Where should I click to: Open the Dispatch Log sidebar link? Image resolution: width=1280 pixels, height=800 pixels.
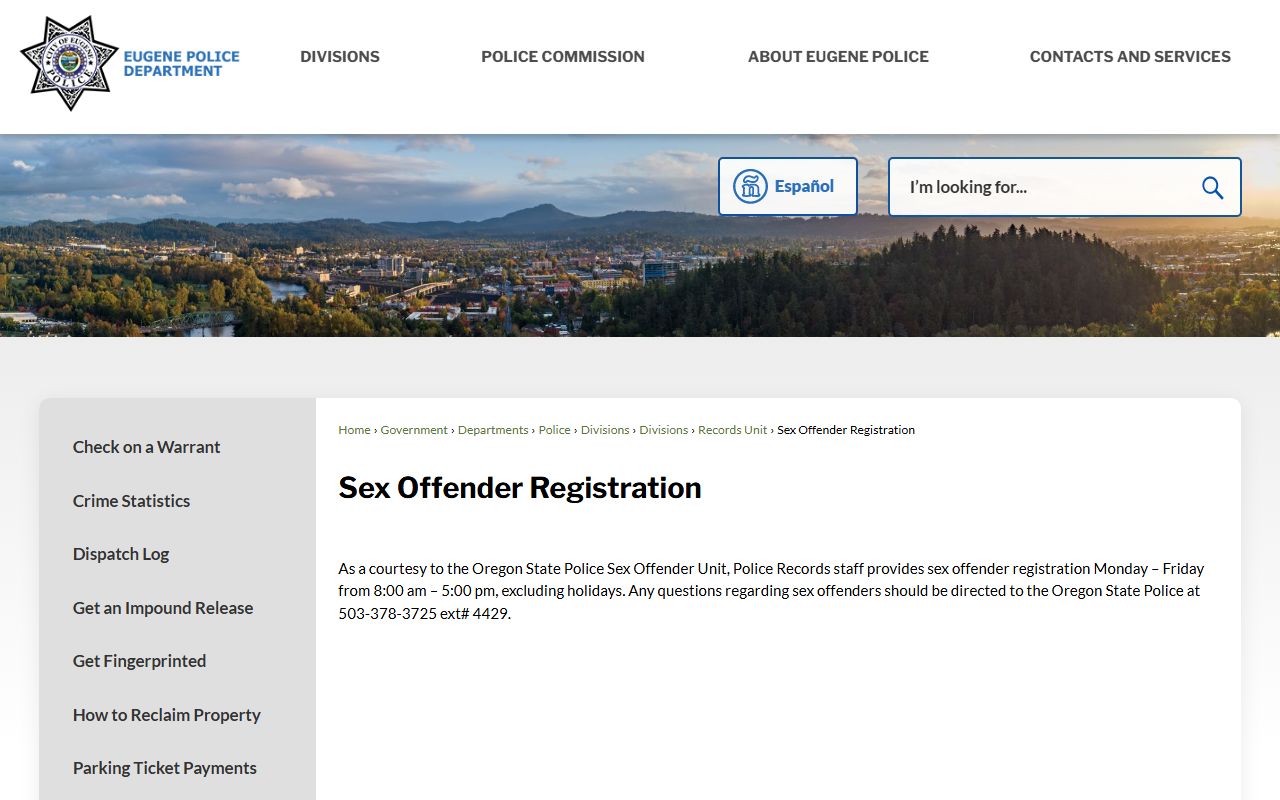pyautogui.click(x=121, y=554)
